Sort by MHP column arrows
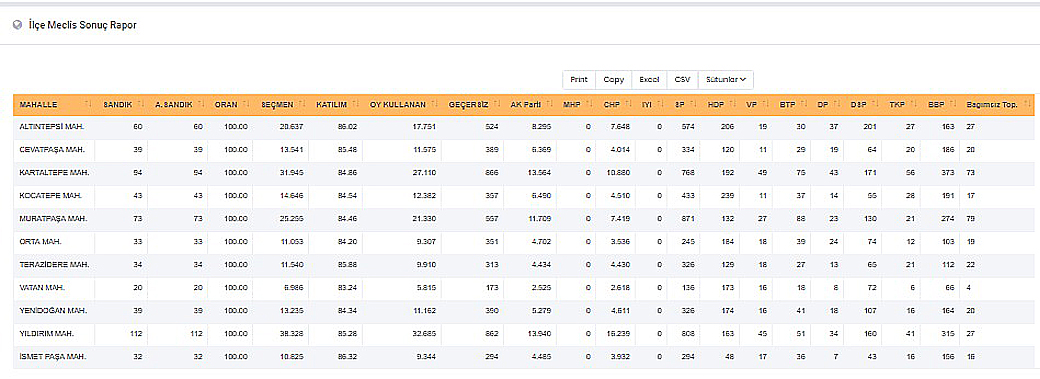1040x379 pixels. (x=588, y=105)
